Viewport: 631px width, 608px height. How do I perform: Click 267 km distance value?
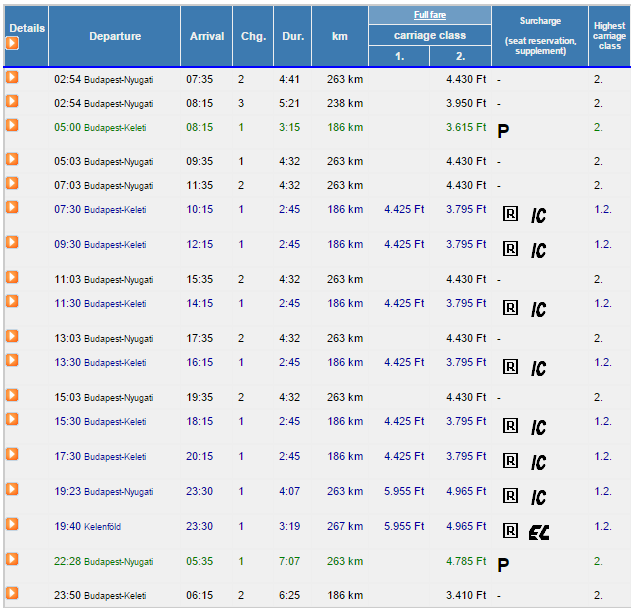(345, 526)
